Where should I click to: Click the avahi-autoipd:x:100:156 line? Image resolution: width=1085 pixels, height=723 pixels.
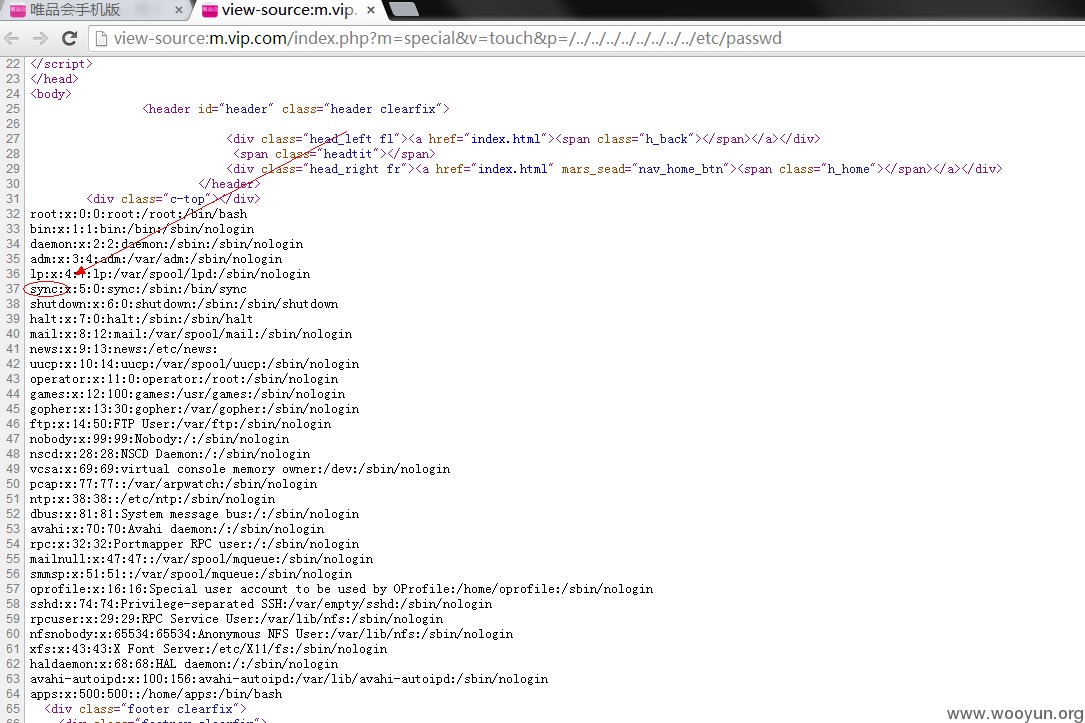pyautogui.click(x=289, y=679)
